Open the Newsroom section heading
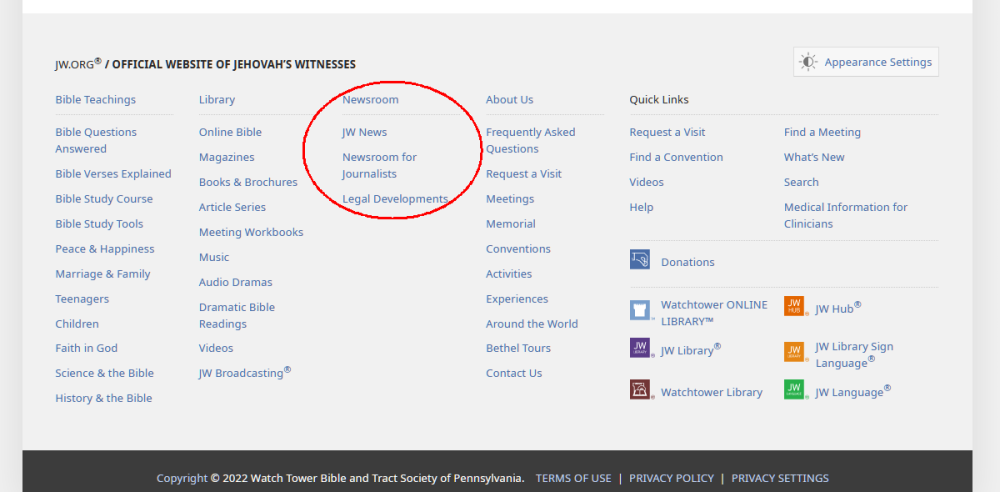This screenshot has height=492, width=1000. tap(370, 100)
